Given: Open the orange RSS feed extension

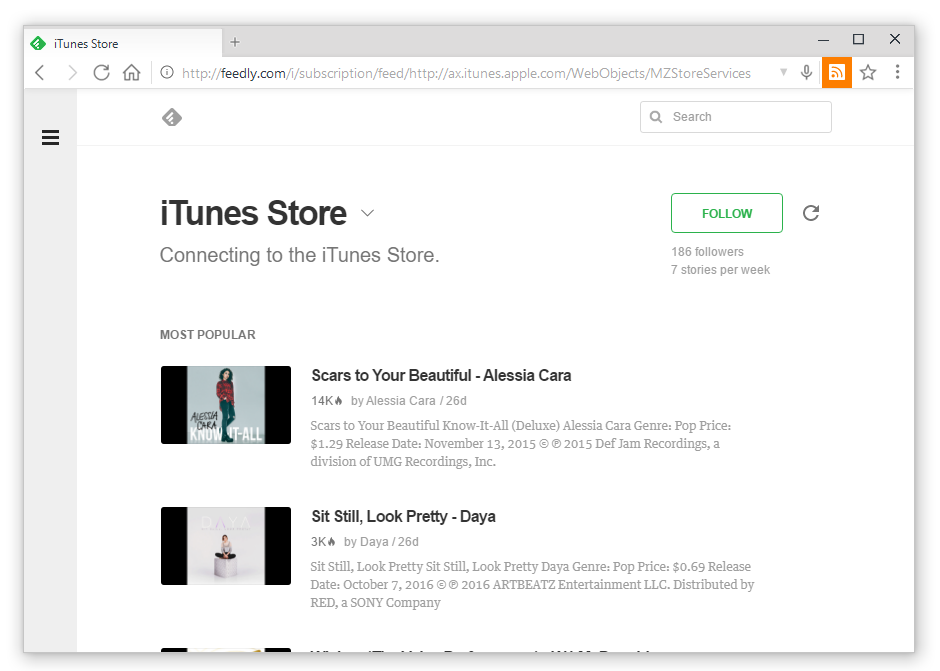Looking at the screenshot, I should point(836,73).
